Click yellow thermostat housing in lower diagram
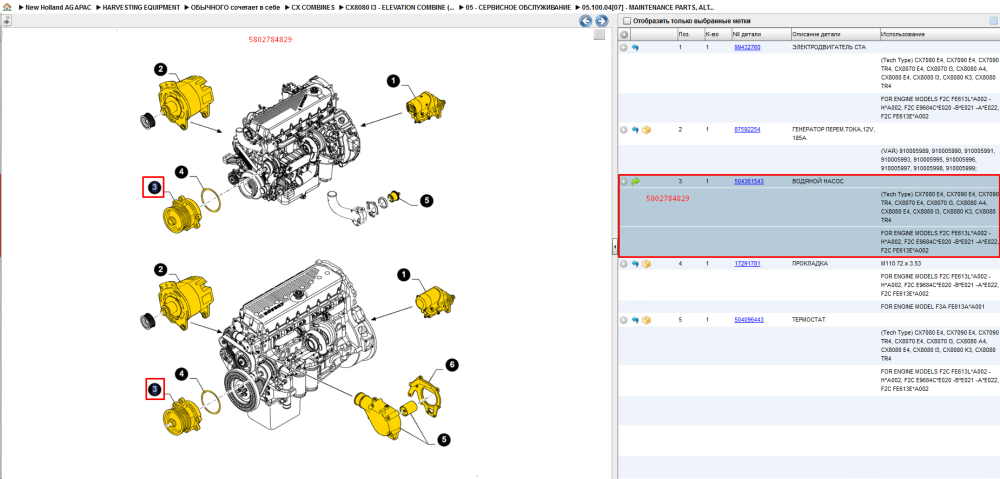1000x479 pixels. tap(379, 415)
